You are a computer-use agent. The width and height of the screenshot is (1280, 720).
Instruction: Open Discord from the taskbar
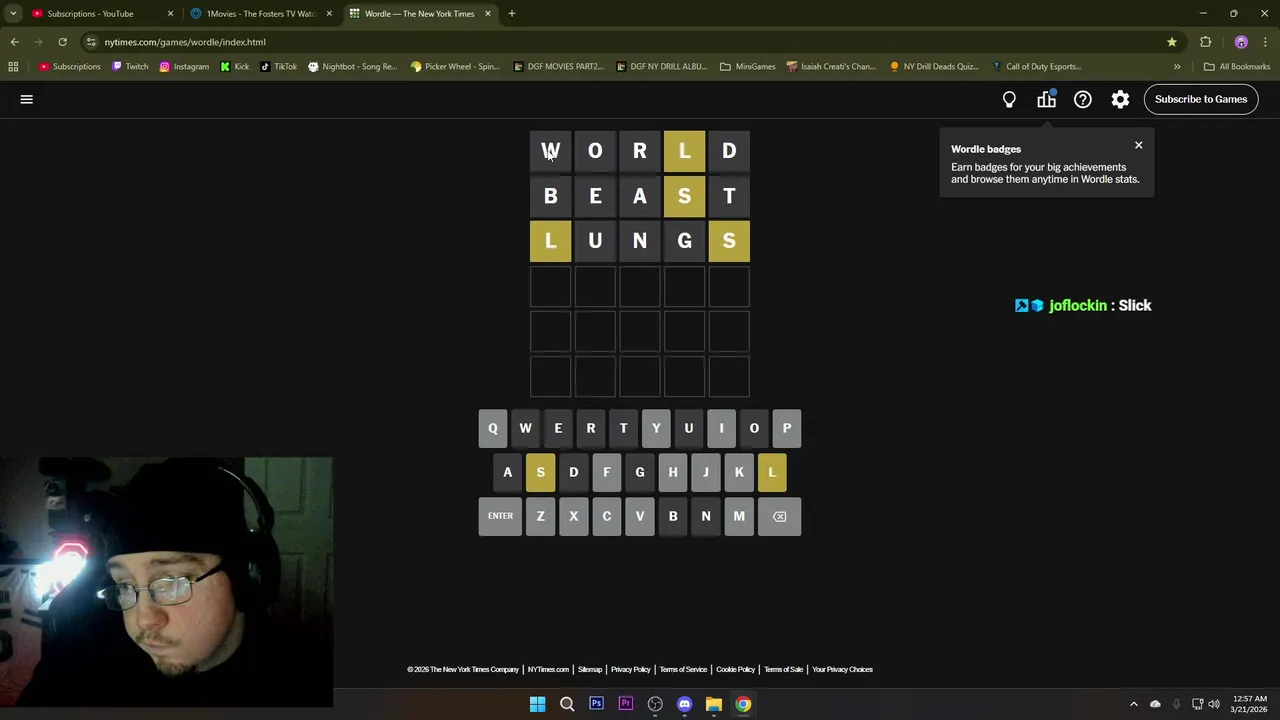(684, 704)
